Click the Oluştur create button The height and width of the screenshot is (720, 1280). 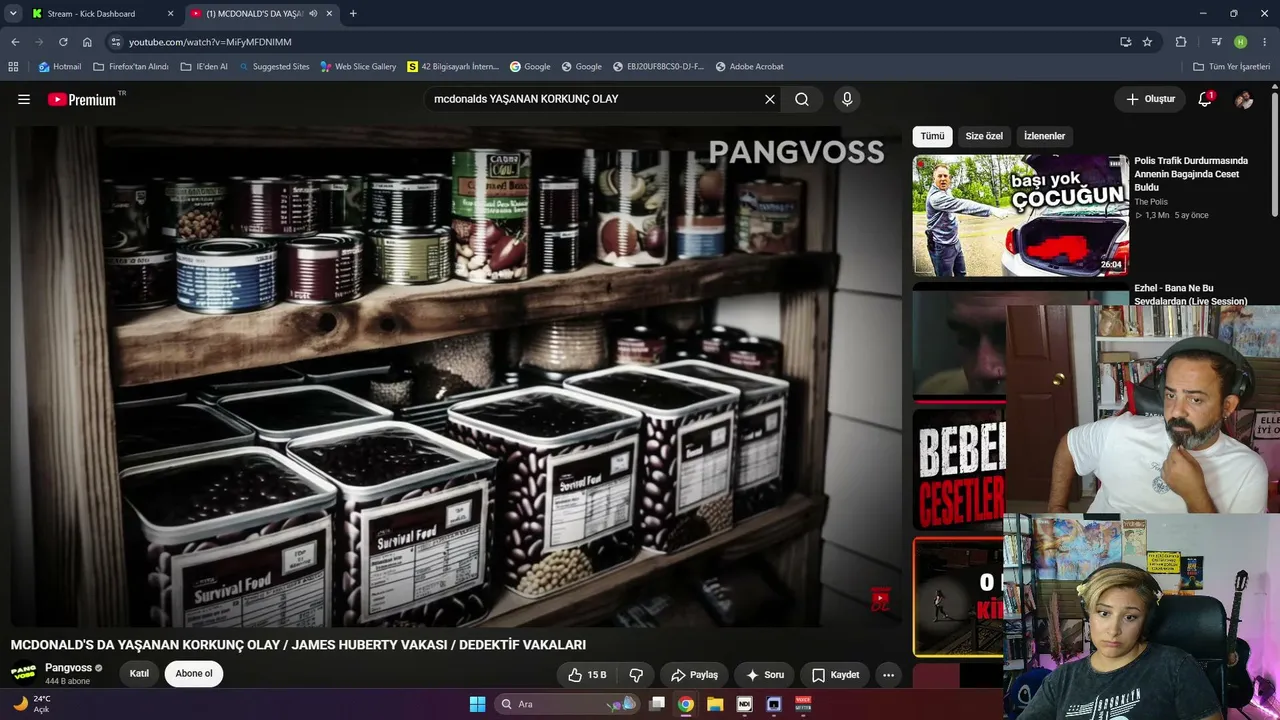(1150, 99)
